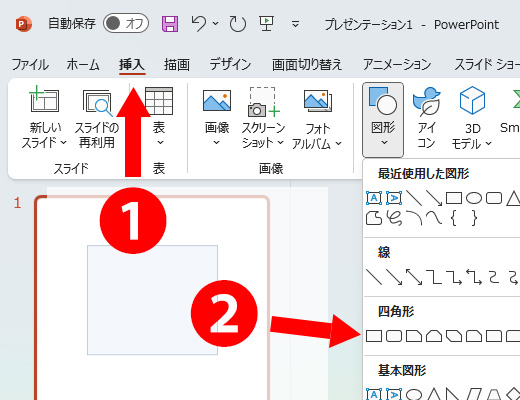Click the 最近使用した図形 heading
The width and height of the screenshot is (520, 400).
tap(423, 173)
